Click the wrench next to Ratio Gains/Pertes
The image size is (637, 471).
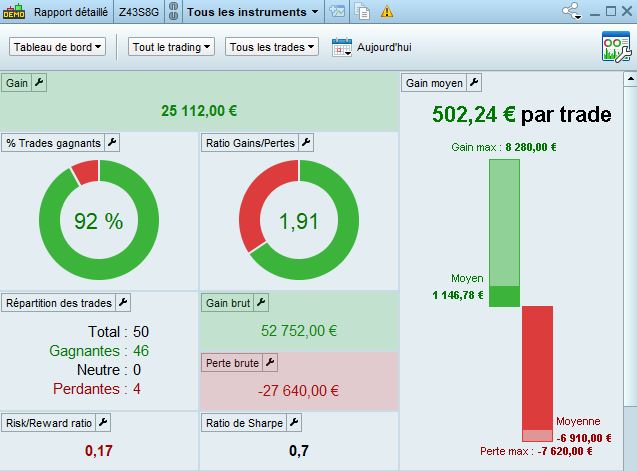coord(306,143)
